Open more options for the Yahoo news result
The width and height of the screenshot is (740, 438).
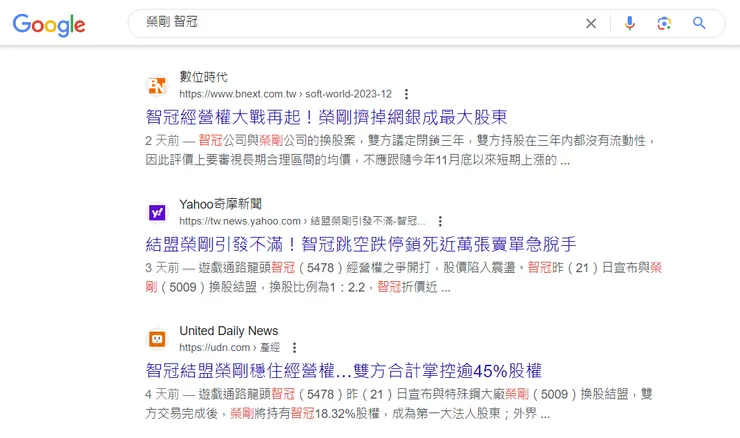click(440, 221)
